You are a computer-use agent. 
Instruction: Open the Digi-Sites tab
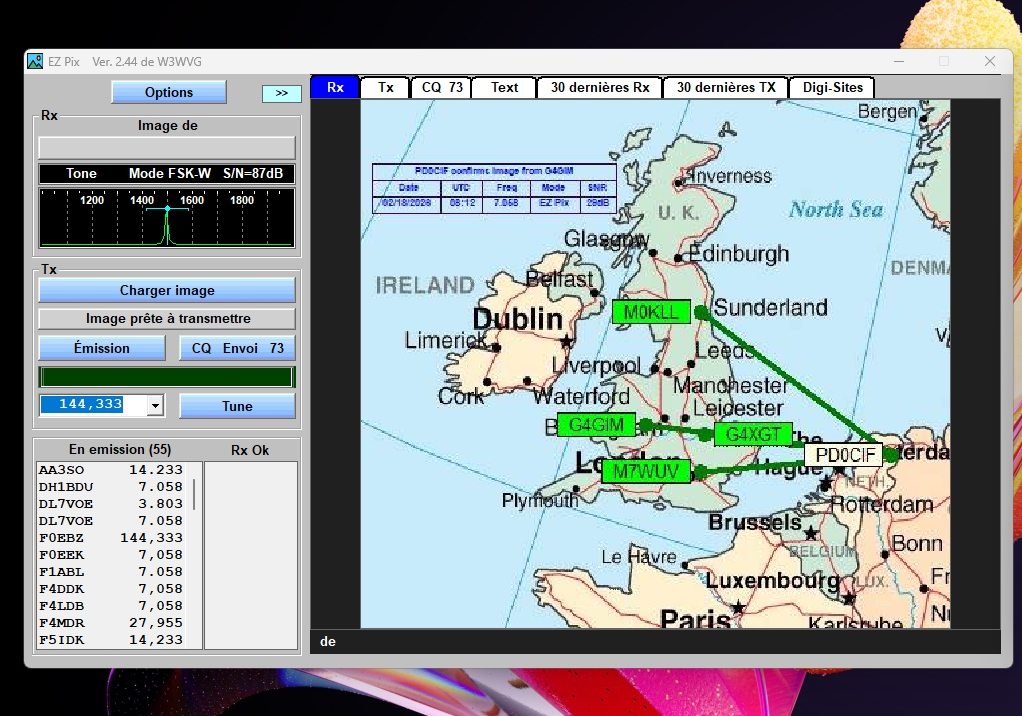click(x=832, y=87)
